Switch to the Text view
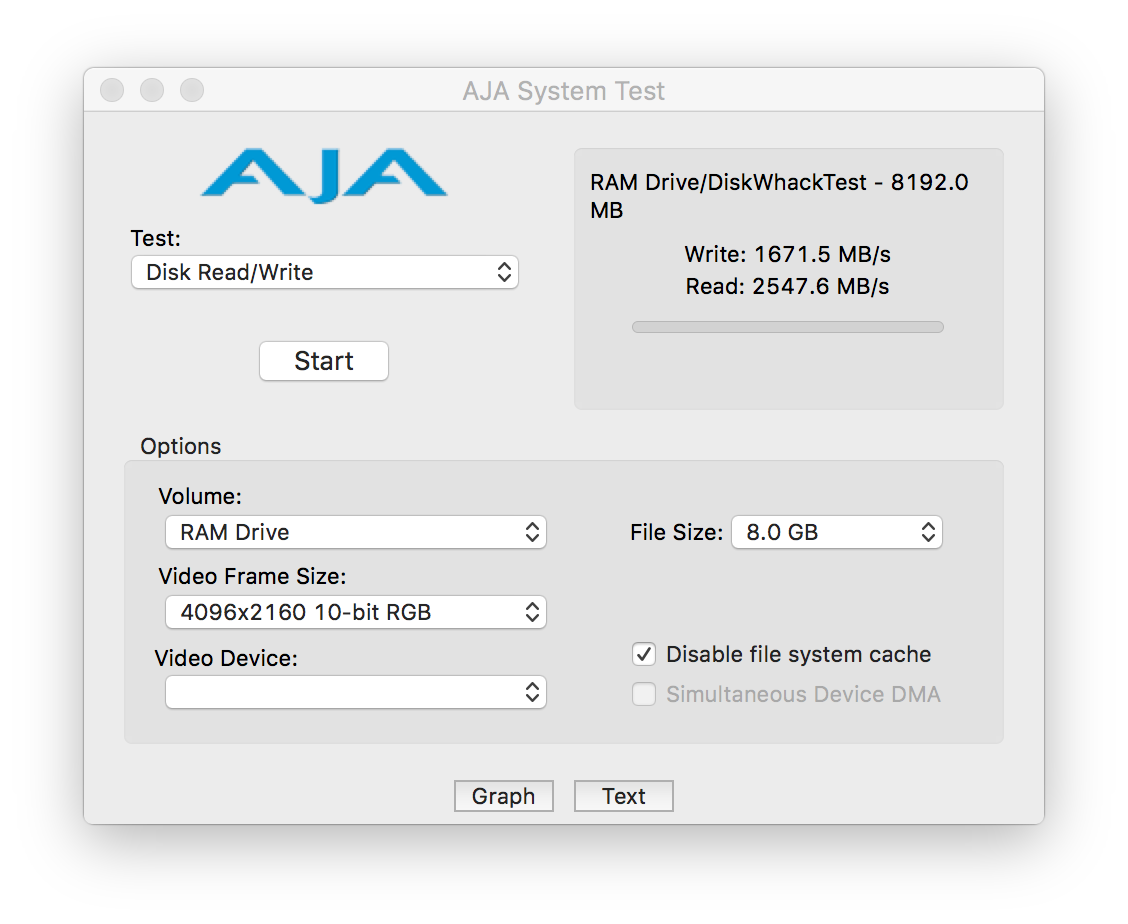Image resolution: width=1128 pixels, height=924 pixels. [x=623, y=796]
